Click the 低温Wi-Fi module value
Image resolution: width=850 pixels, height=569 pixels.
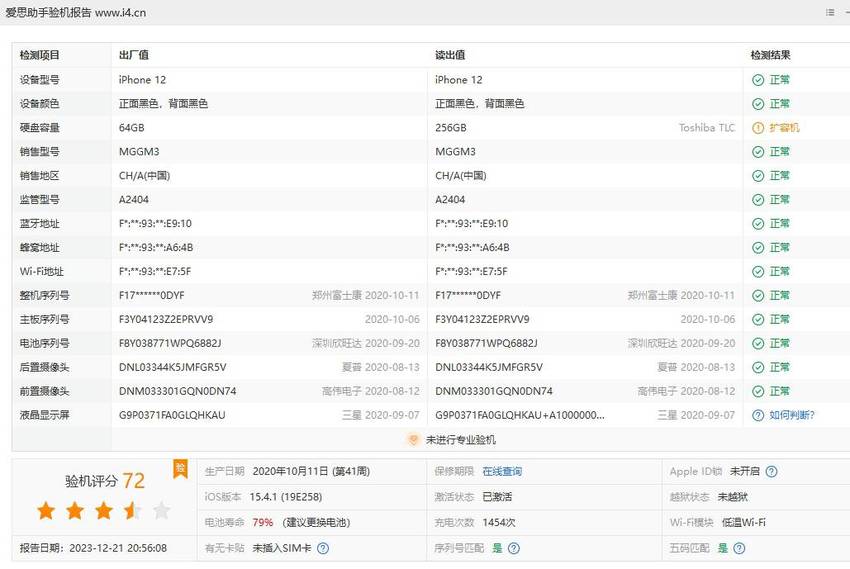click(744, 522)
